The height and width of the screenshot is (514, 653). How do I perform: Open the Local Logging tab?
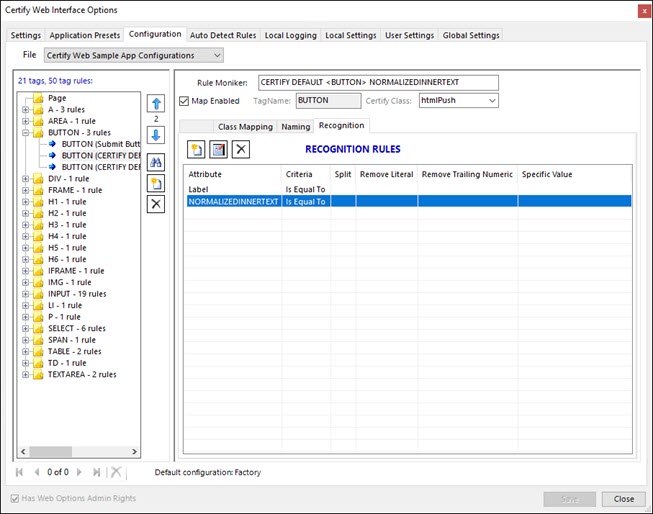coord(291,35)
